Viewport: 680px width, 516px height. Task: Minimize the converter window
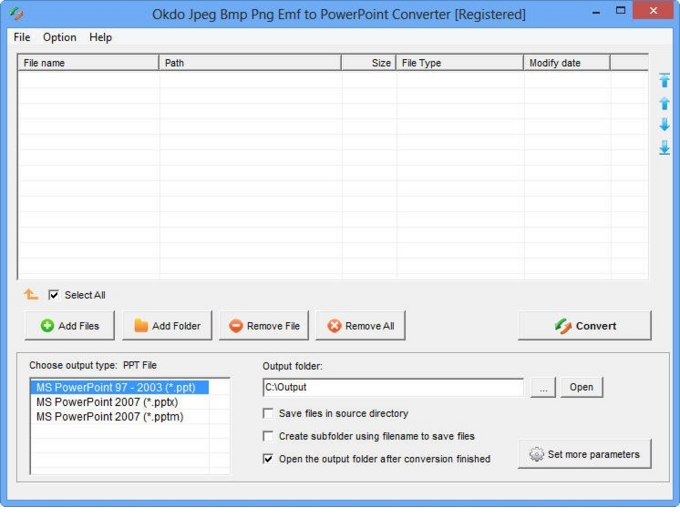(x=596, y=11)
